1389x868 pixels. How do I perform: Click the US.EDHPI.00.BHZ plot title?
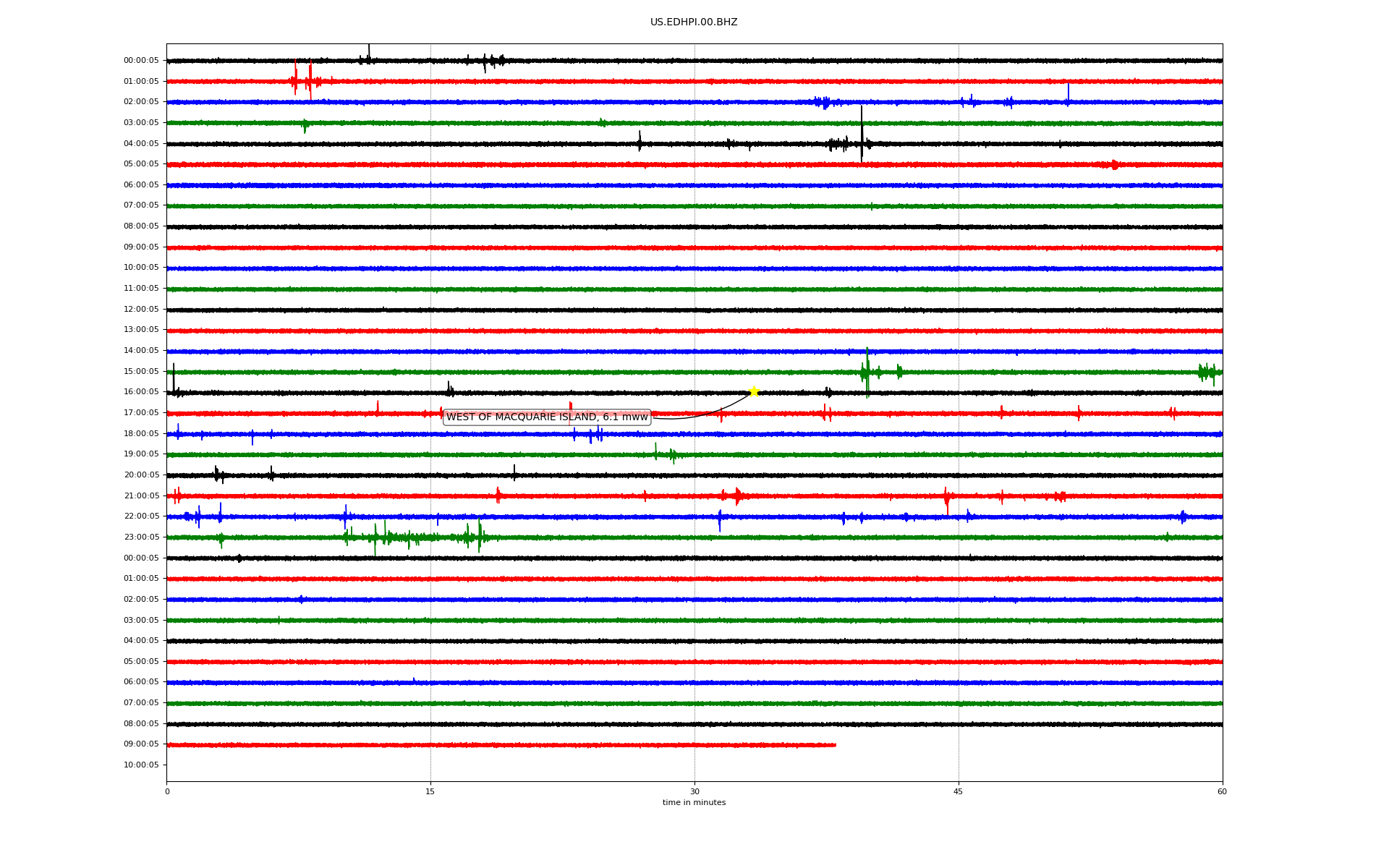coord(694,22)
